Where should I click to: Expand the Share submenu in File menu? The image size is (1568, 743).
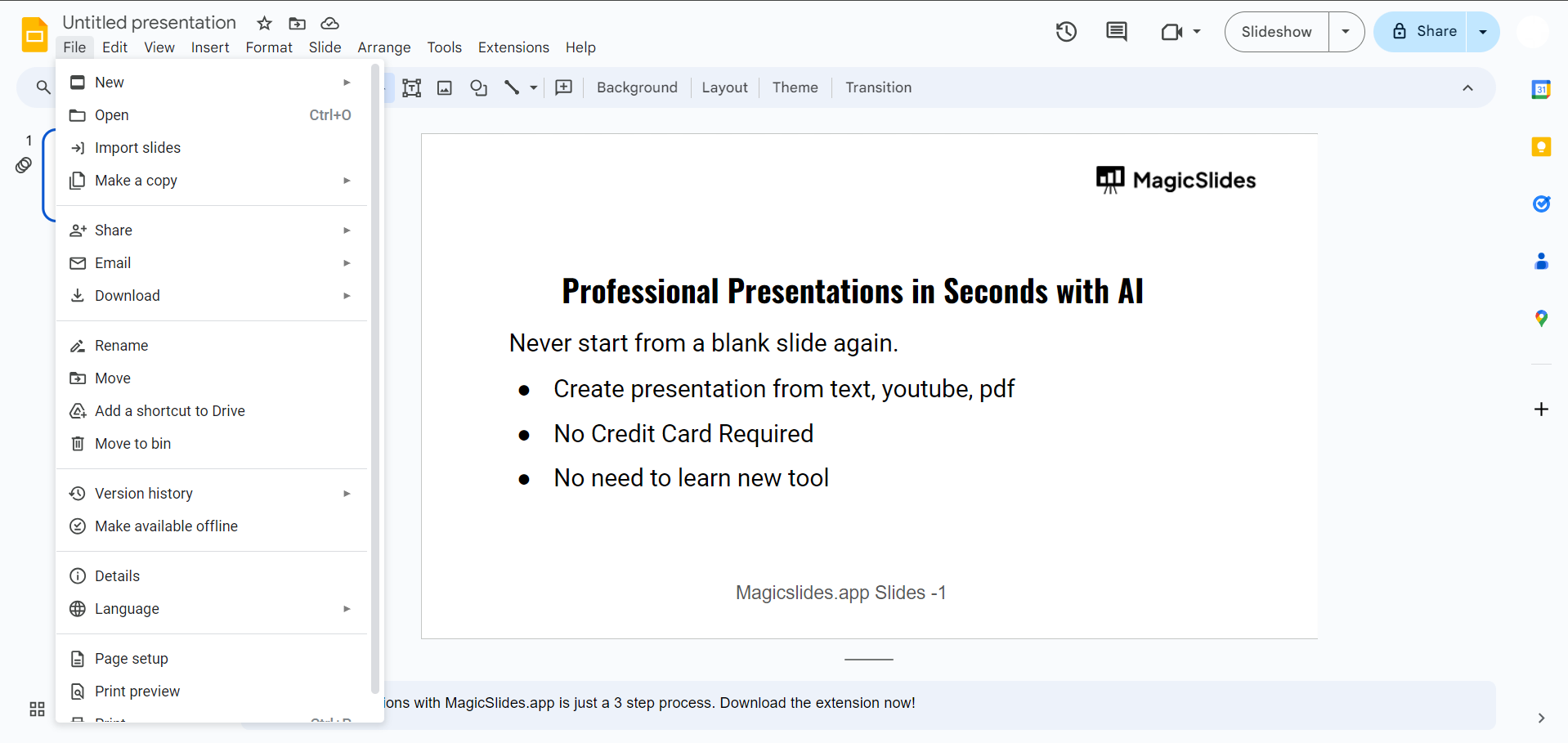pyautogui.click(x=211, y=231)
